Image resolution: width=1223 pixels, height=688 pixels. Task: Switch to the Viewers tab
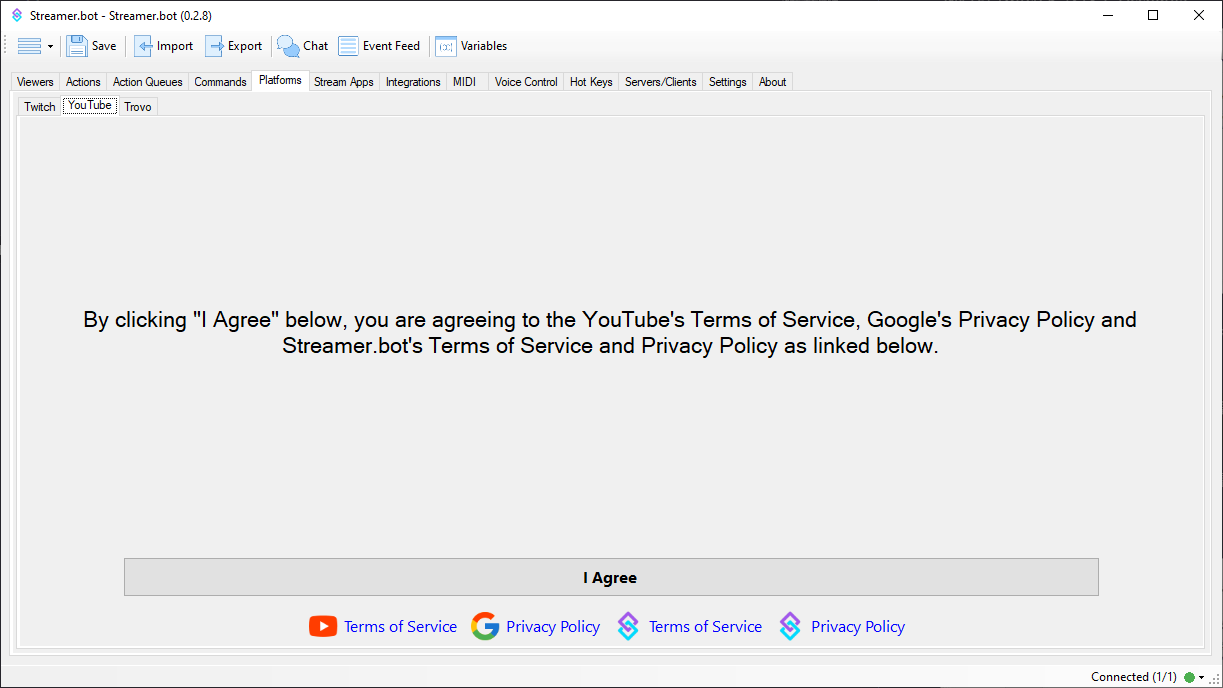(35, 82)
